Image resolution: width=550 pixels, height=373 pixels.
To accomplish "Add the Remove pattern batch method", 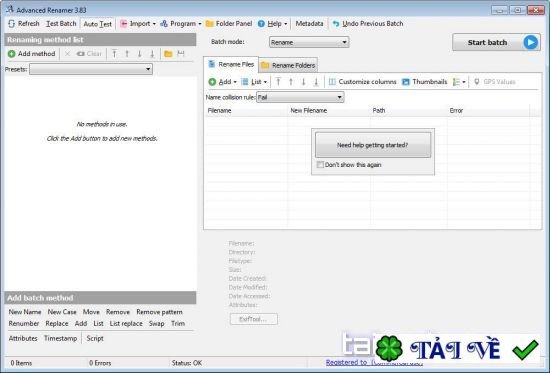I will [160, 312].
